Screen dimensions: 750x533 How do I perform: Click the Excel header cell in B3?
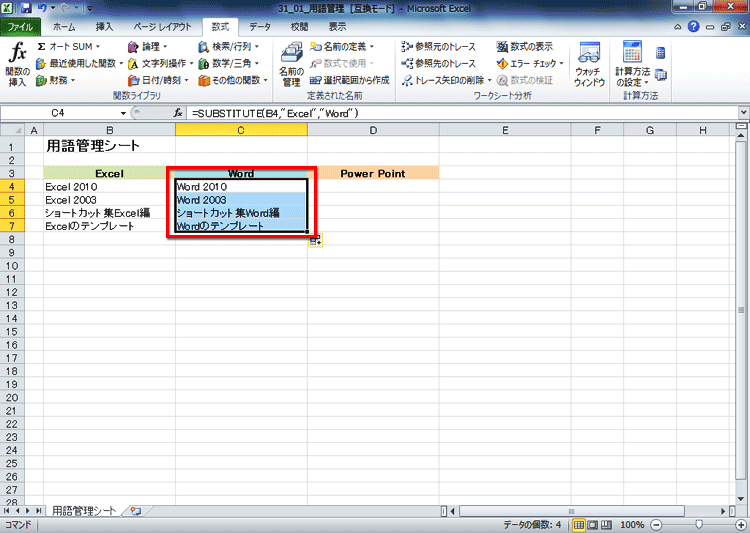coord(110,173)
